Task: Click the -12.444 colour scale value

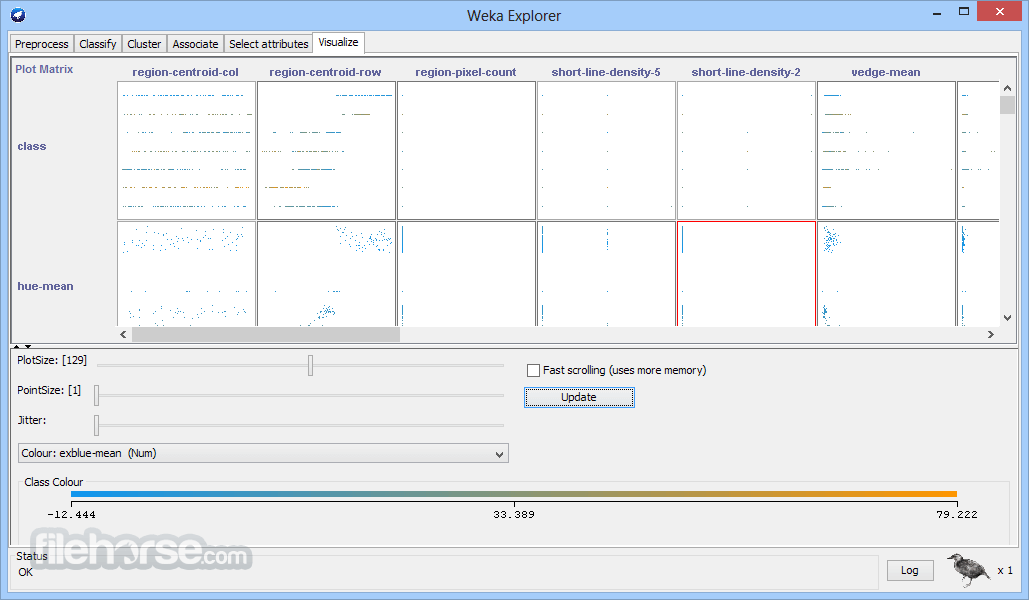Action: click(71, 515)
